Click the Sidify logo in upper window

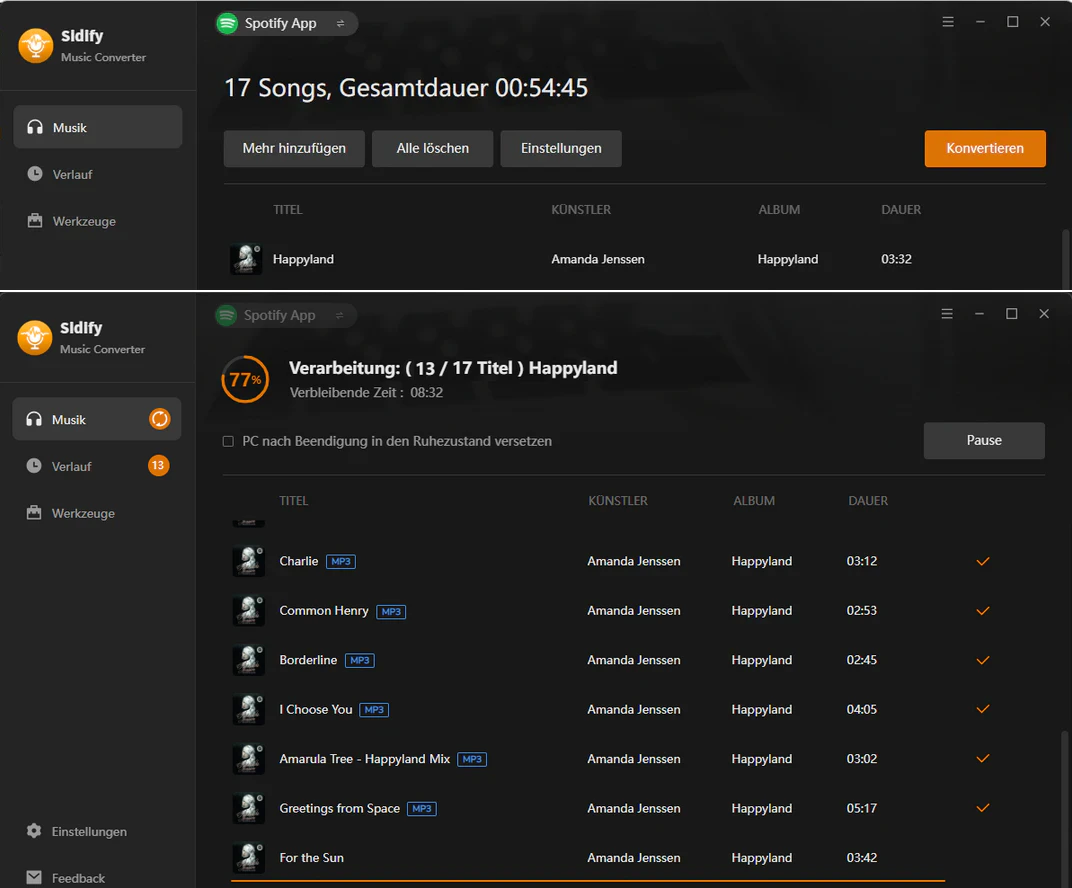[x=36, y=46]
